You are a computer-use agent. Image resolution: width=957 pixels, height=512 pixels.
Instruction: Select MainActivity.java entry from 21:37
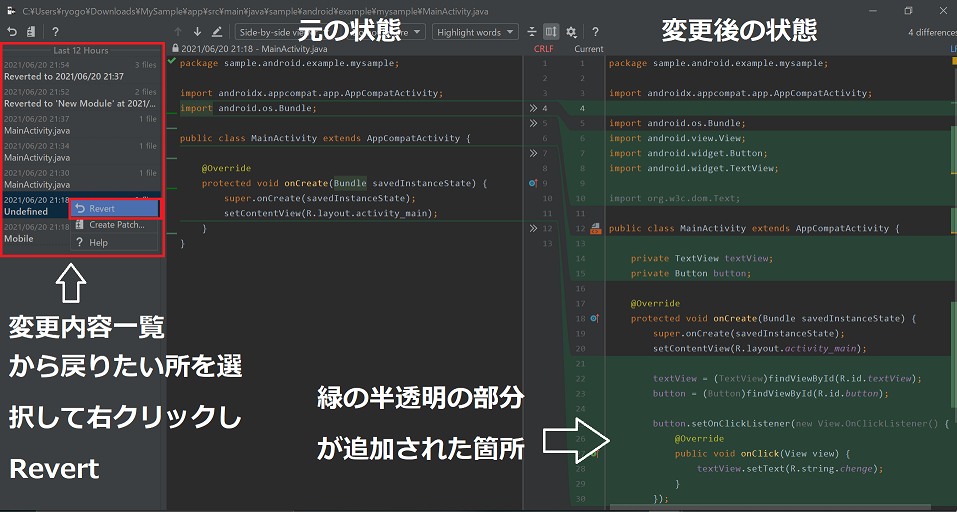(x=81, y=124)
